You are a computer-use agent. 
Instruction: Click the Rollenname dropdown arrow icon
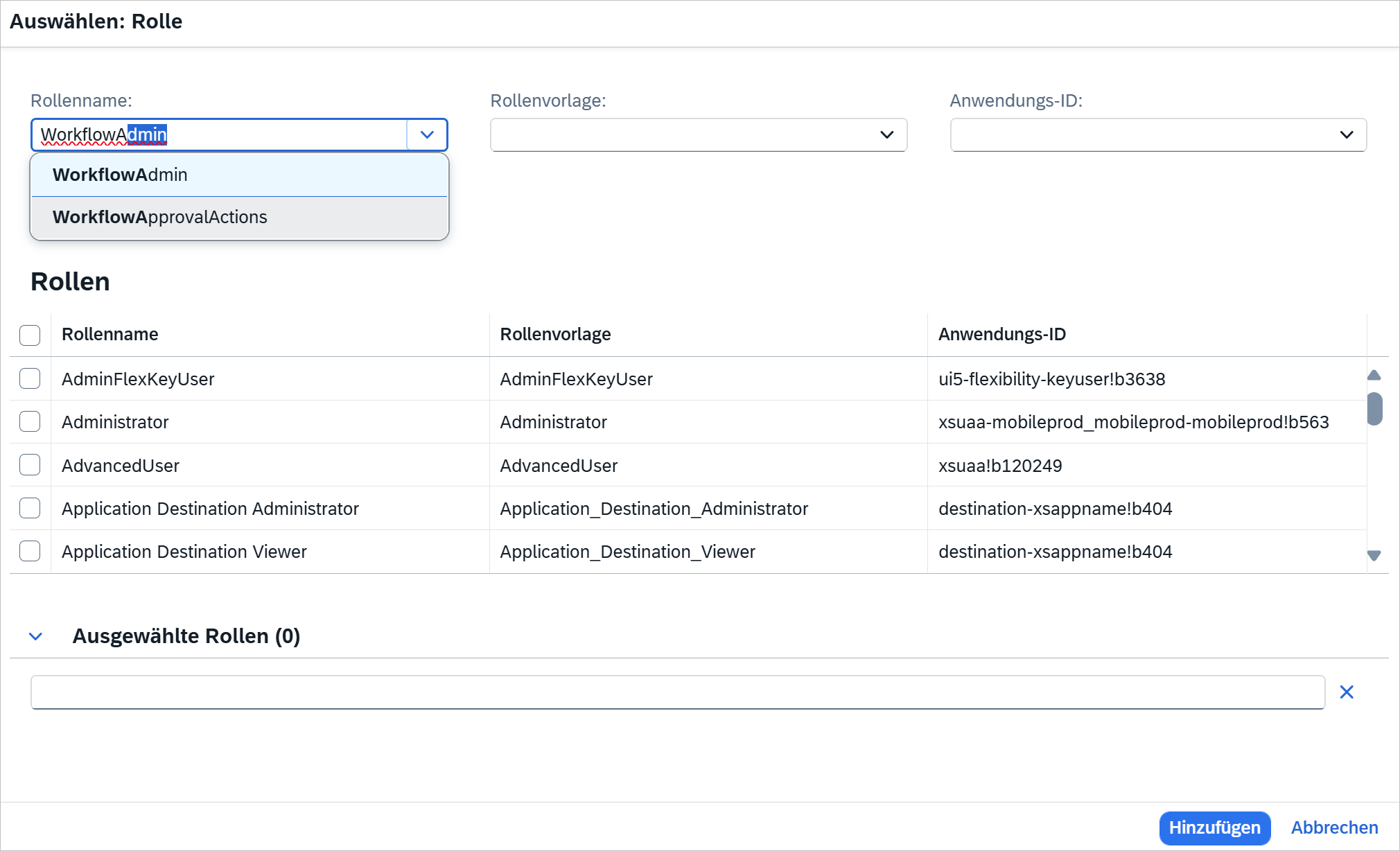427,134
